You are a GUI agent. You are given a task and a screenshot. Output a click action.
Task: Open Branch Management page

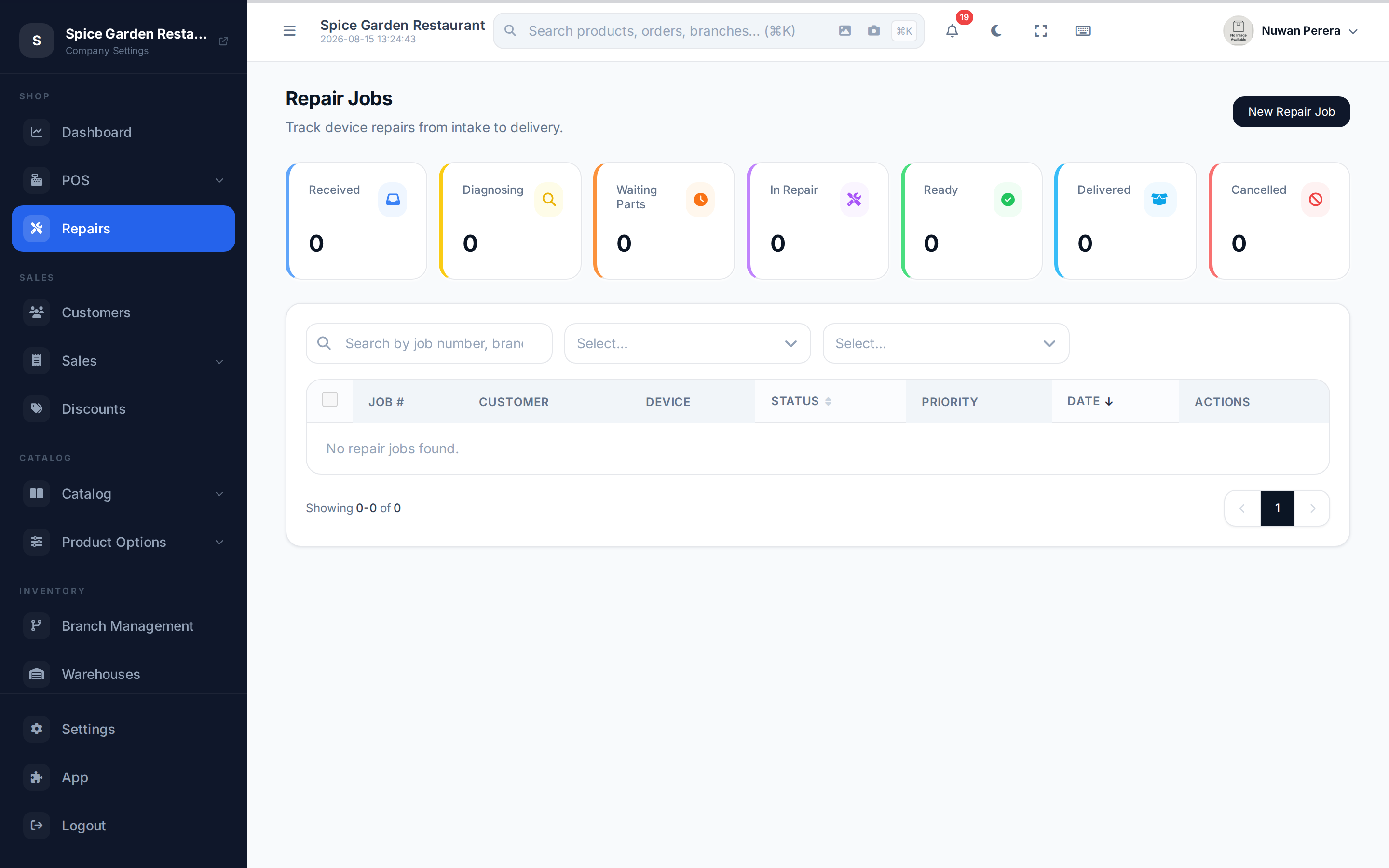click(123, 626)
